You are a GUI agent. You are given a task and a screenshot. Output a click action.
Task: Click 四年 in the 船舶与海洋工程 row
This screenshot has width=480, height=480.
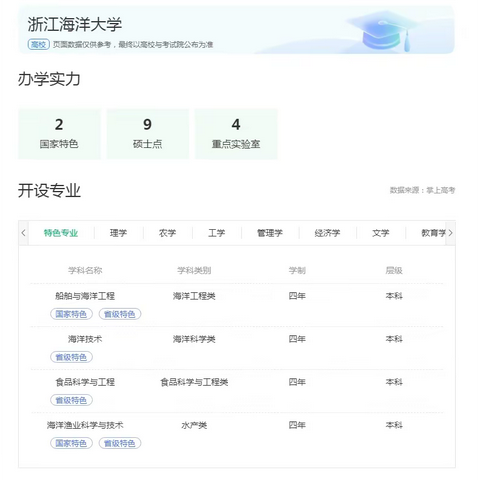(x=297, y=296)
